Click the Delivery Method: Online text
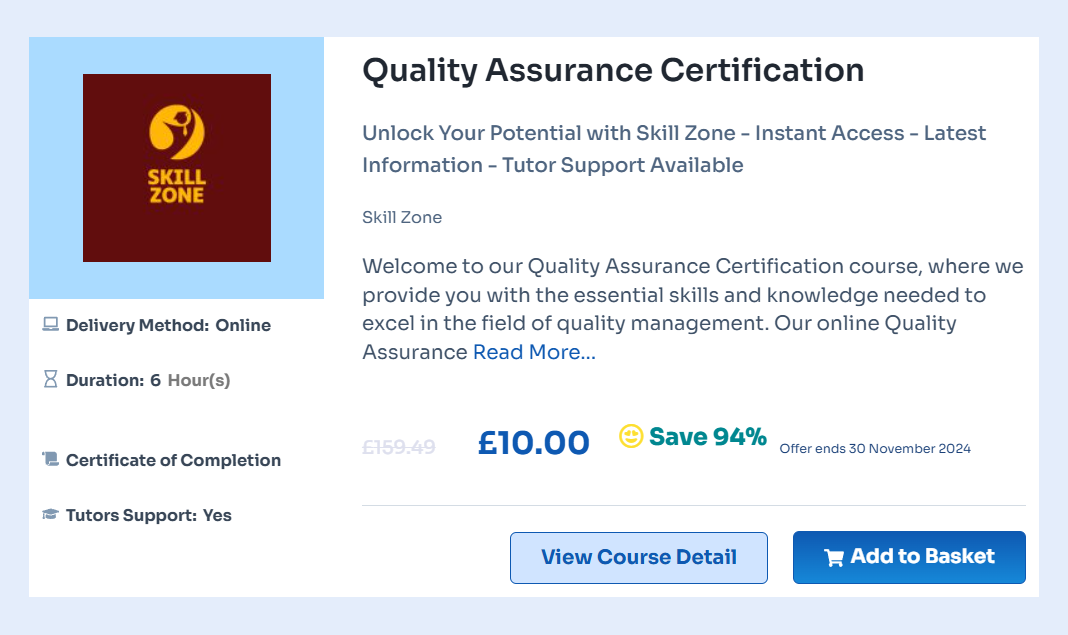This screenshot has width=1068, height=635. click(168, 325)
